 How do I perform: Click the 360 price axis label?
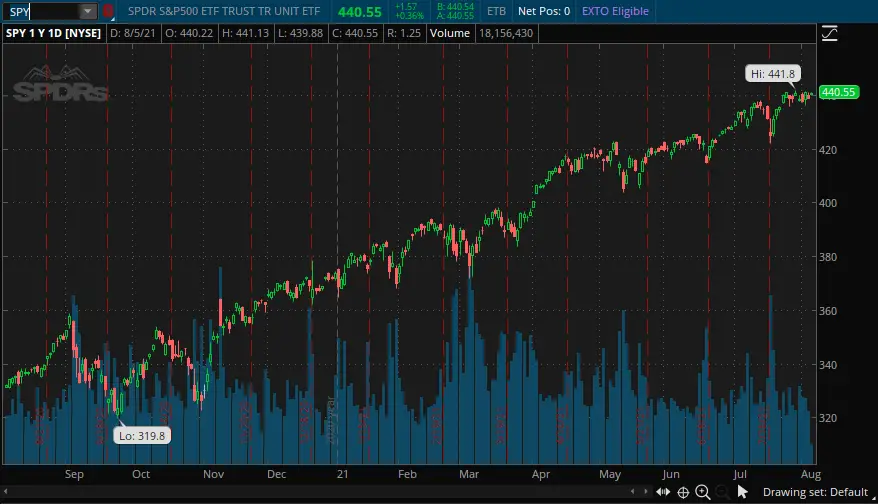828,311
